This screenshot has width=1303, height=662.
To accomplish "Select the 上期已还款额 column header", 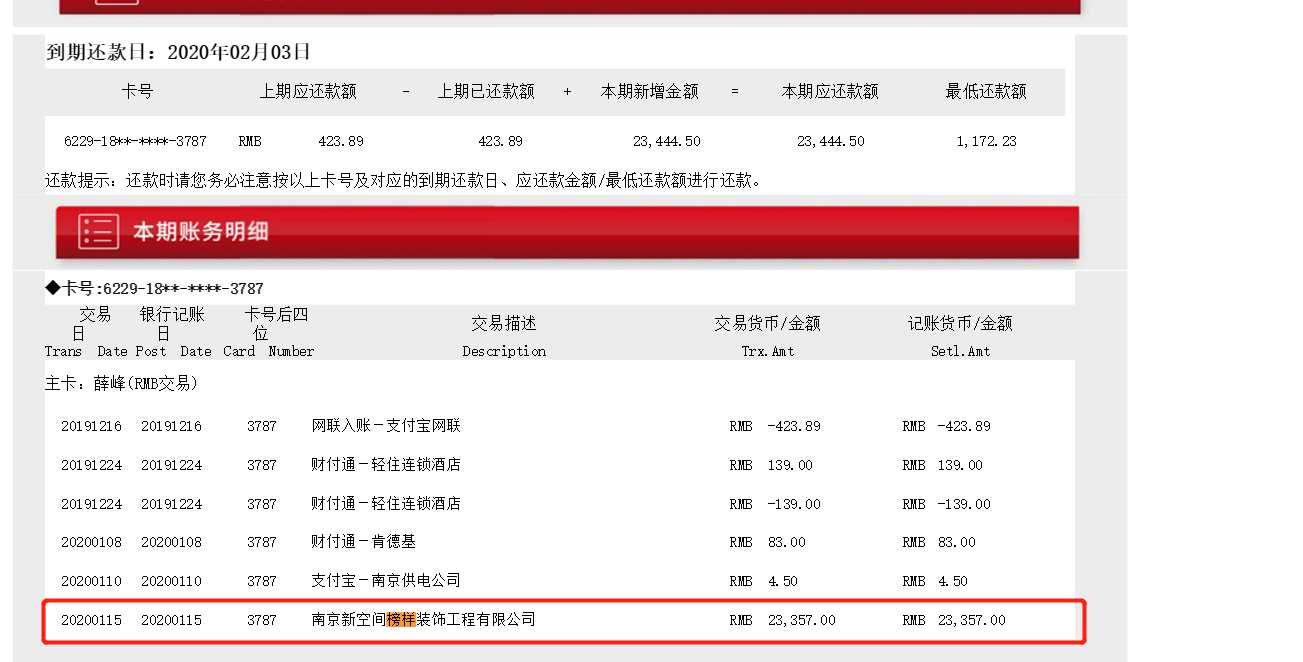I will [x=486, y=91].
